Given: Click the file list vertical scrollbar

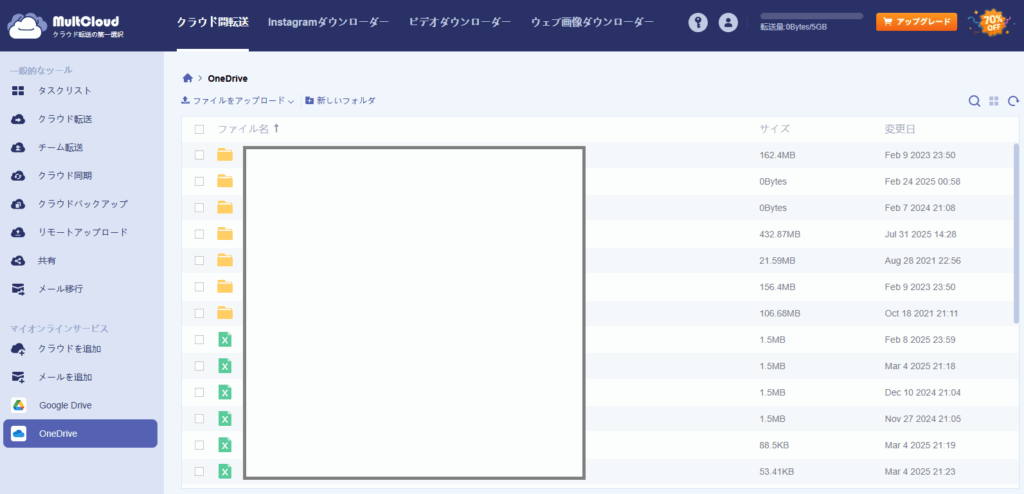Looking at the screenshot, I should pos(1016,230).
